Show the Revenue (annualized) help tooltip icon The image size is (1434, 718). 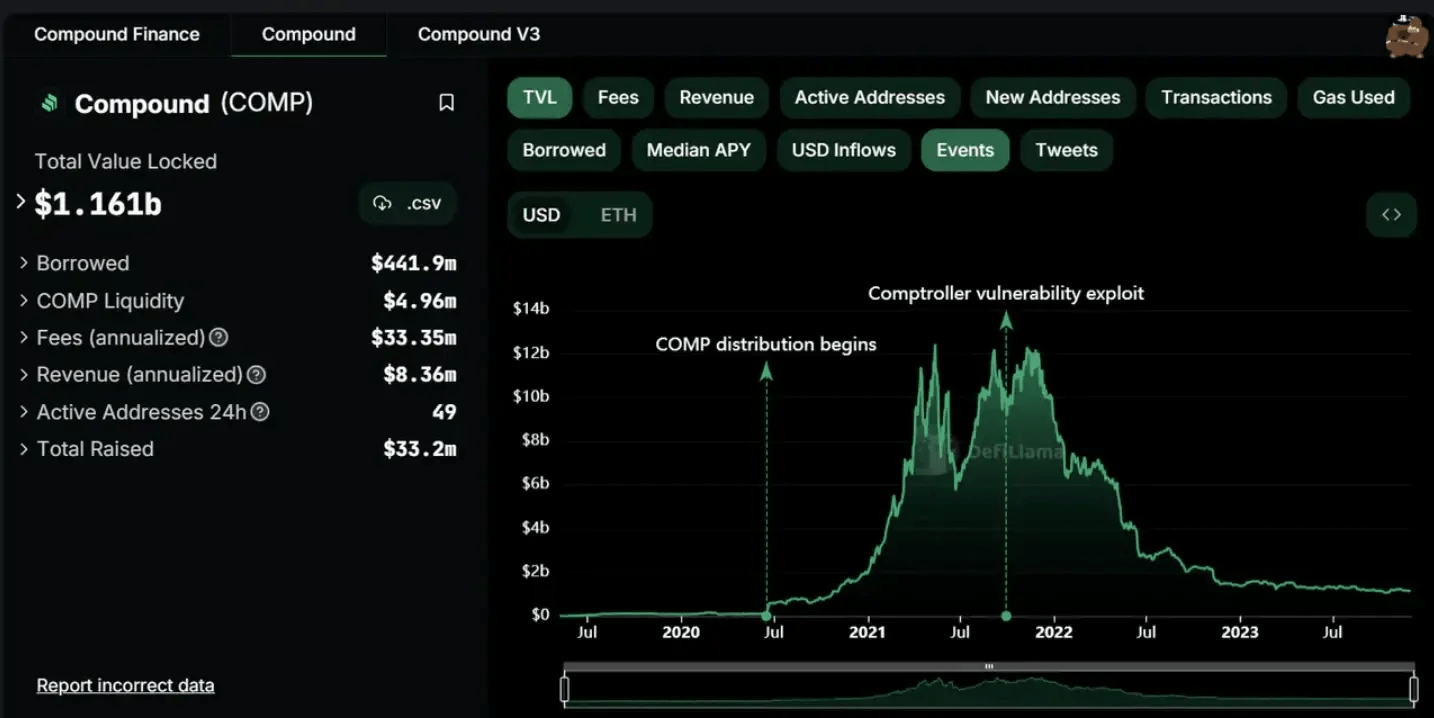[x=256, y=375]
